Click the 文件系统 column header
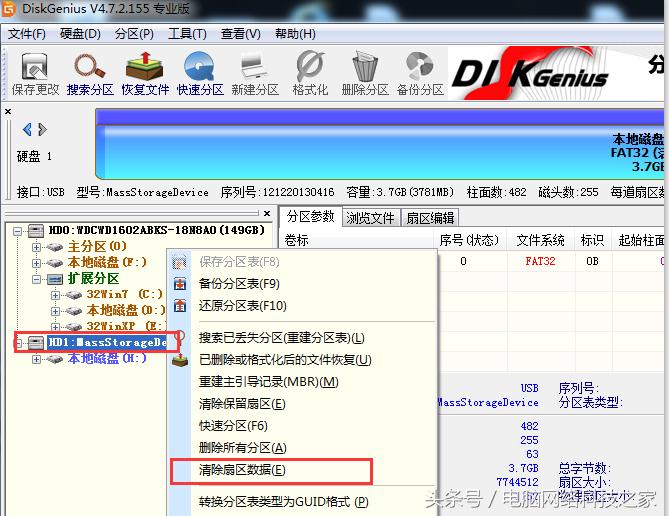 tap(541, 240)
